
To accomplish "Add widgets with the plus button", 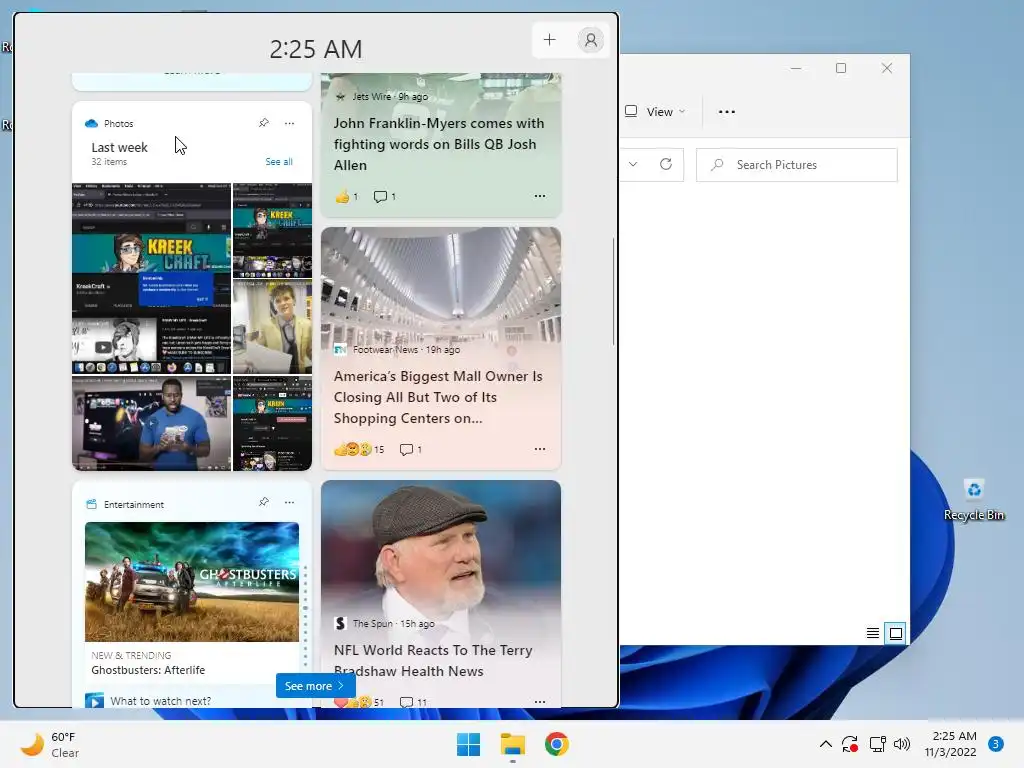I will coord(549,40).
